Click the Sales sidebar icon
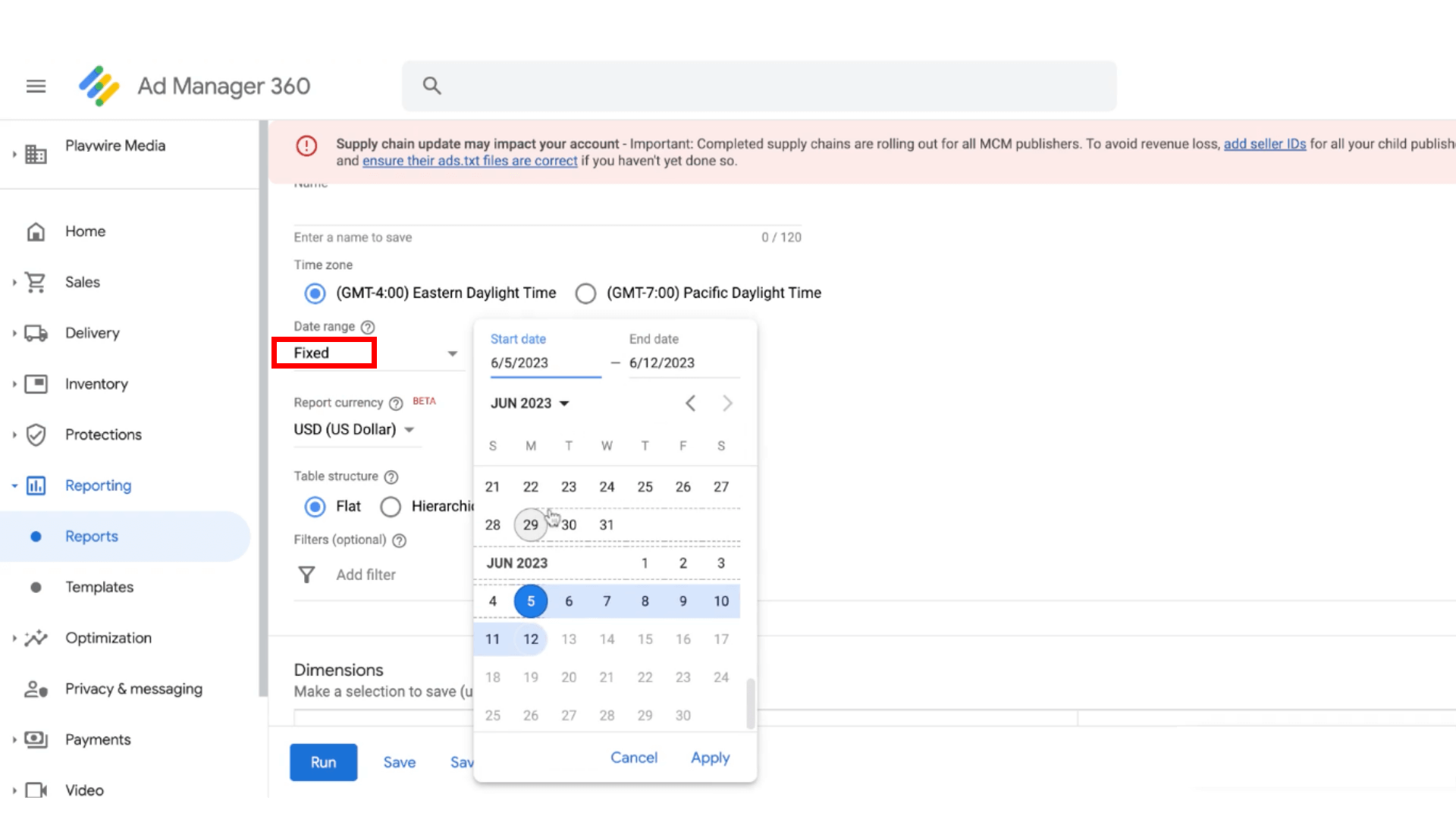 click(35, 281)
